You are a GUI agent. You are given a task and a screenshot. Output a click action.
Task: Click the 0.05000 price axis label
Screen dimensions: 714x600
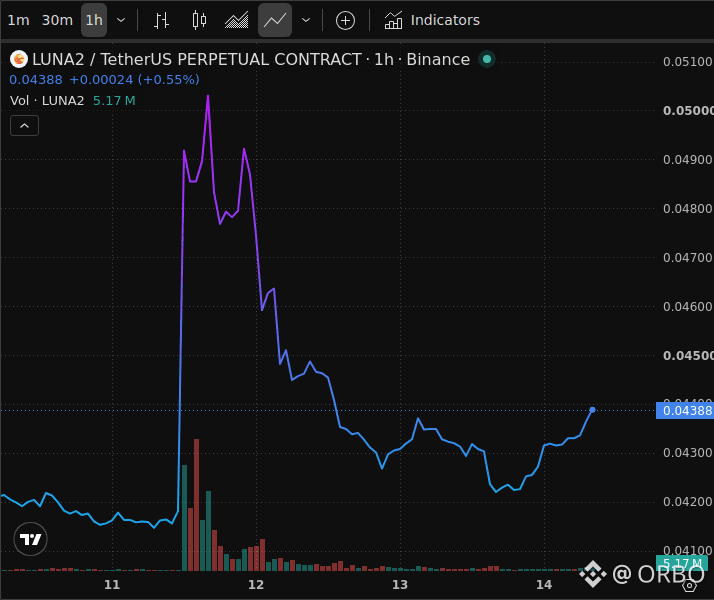coord(688,111)
